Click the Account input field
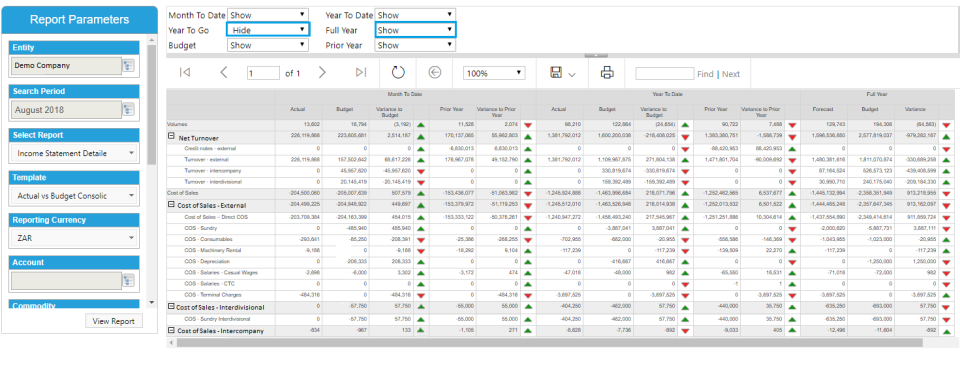The width and height of the screenshot is (960, 371). [x=66, y=281]
